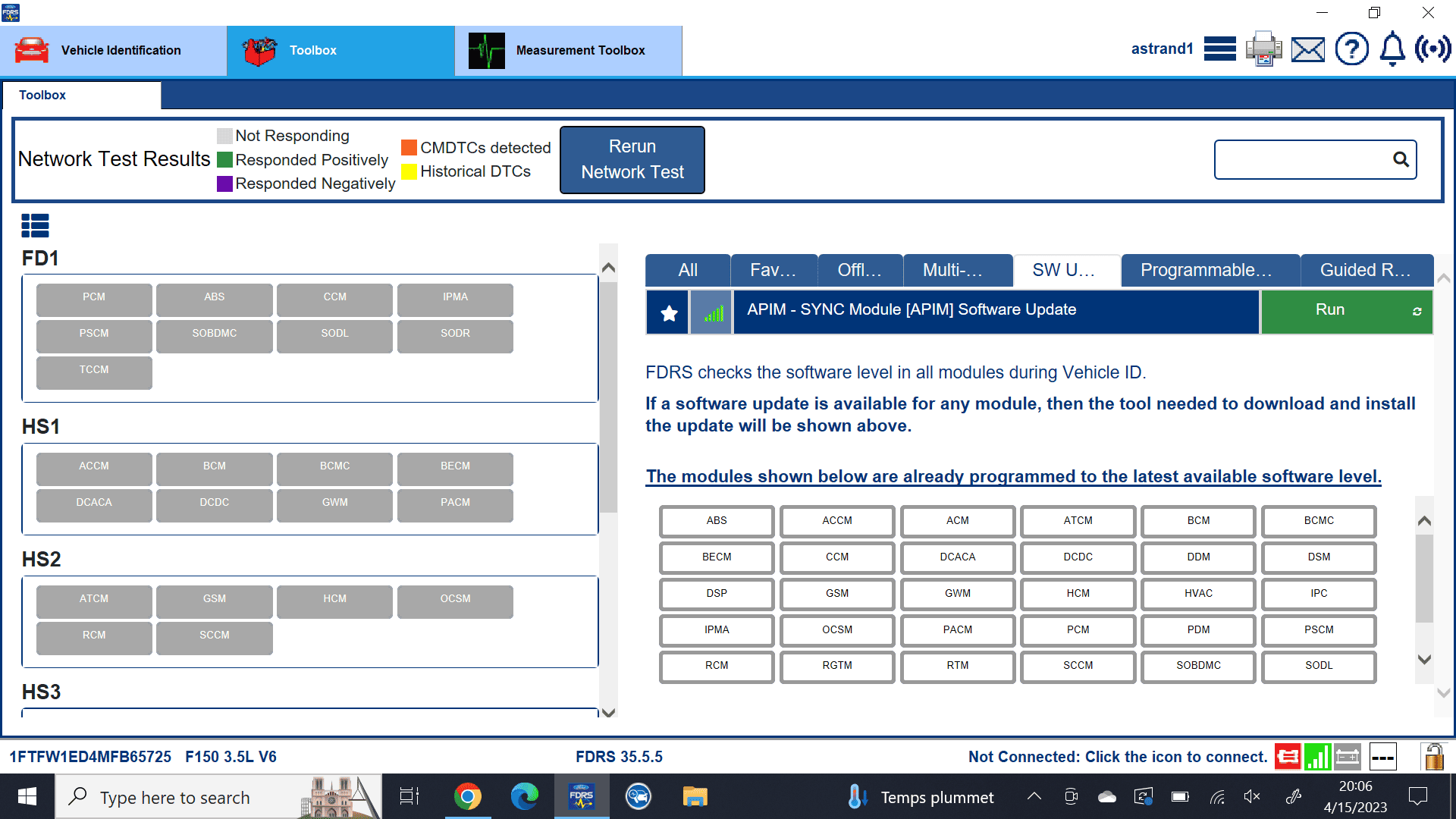Click the Not Connected connect message
Image resolution: width=1456 pixels, height=819 pixels.
pos(1118,757)
